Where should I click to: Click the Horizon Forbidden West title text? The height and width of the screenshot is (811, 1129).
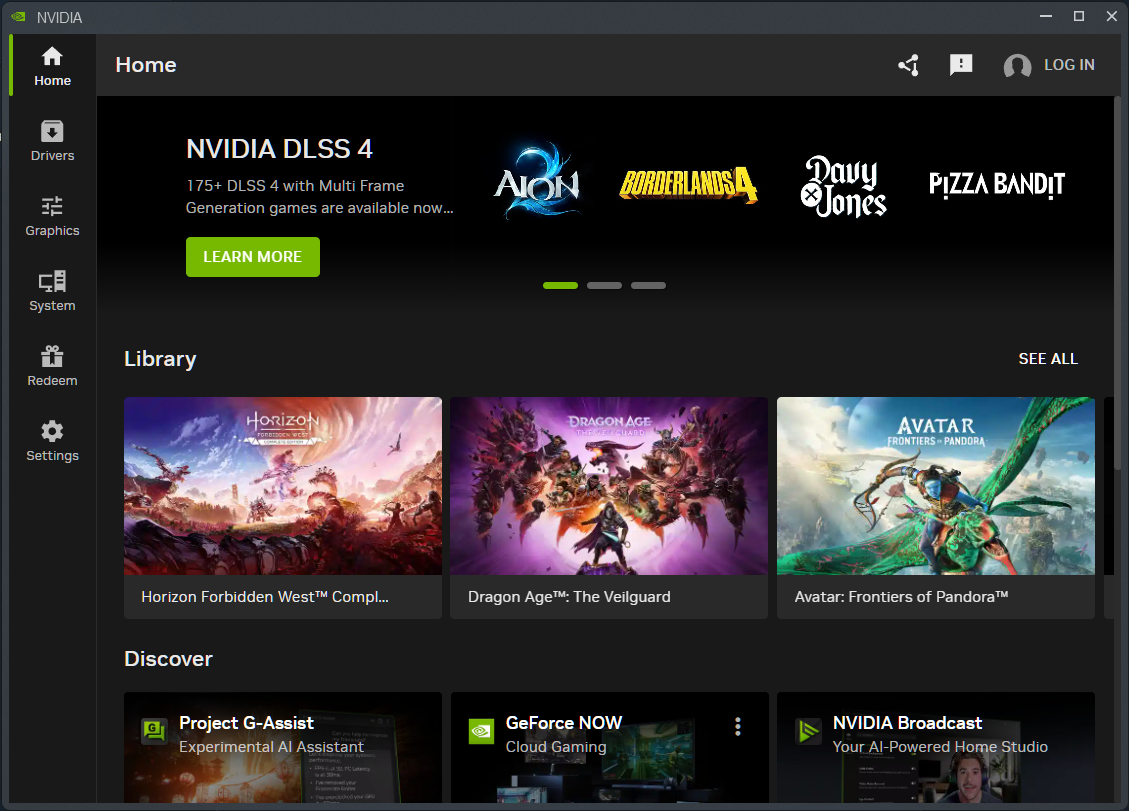(x=265, y=597)
